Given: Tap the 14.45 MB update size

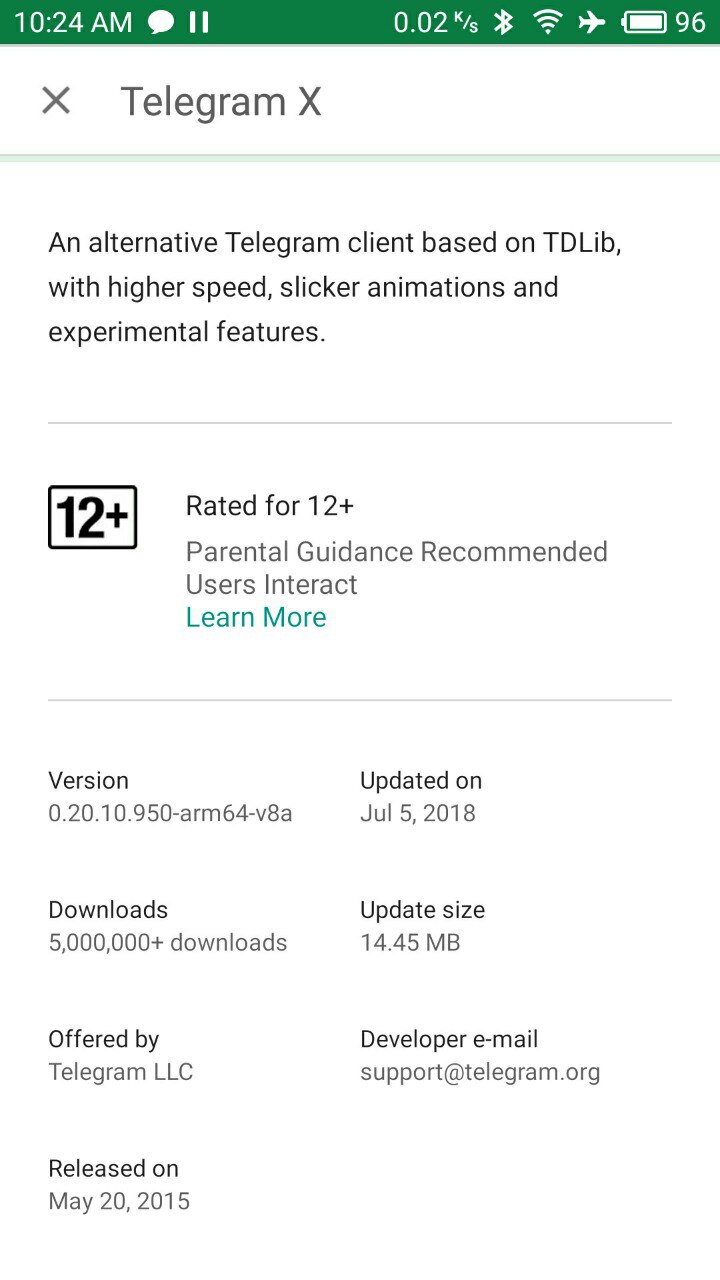Looking at the screenshot, I should coord(410,943).
